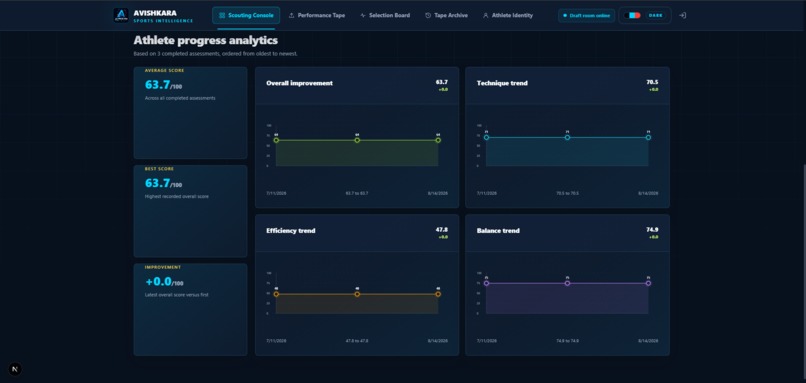This screenshot has width=806, height=383.
Task: Click the Athlete progress analytics heading
Action: (206, 40)
